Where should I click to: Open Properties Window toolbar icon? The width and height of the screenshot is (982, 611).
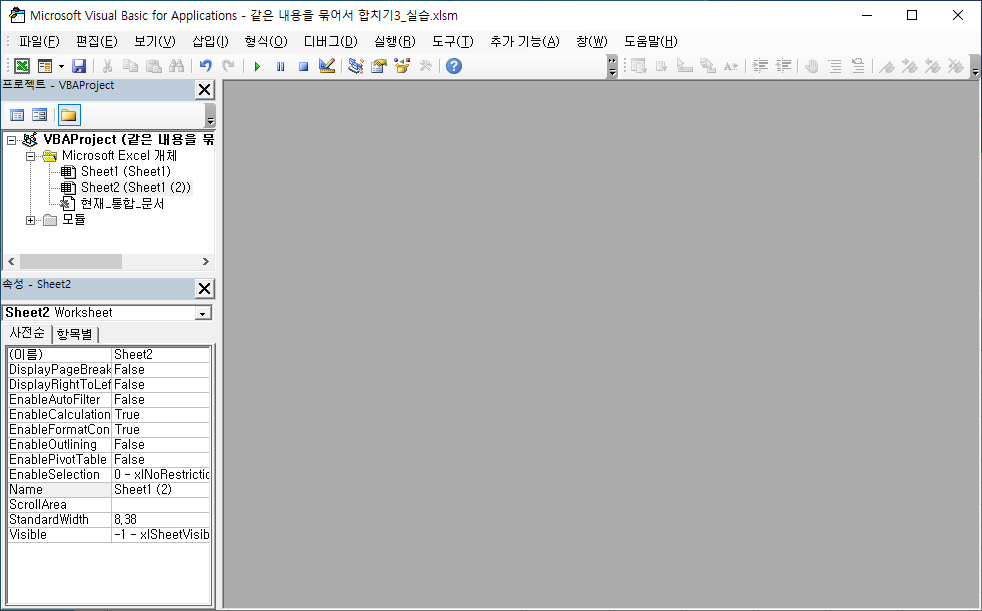pyautogui.click(x=379, y=66)
